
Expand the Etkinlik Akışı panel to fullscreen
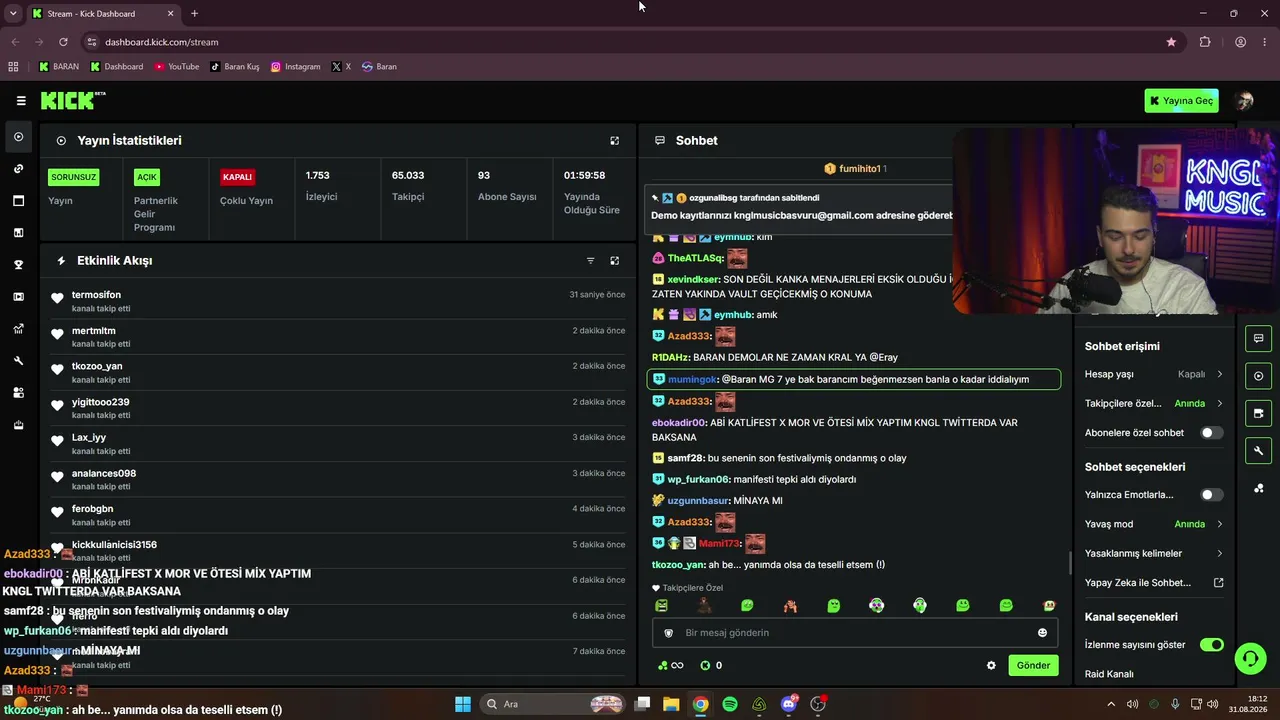pos(614,261)
